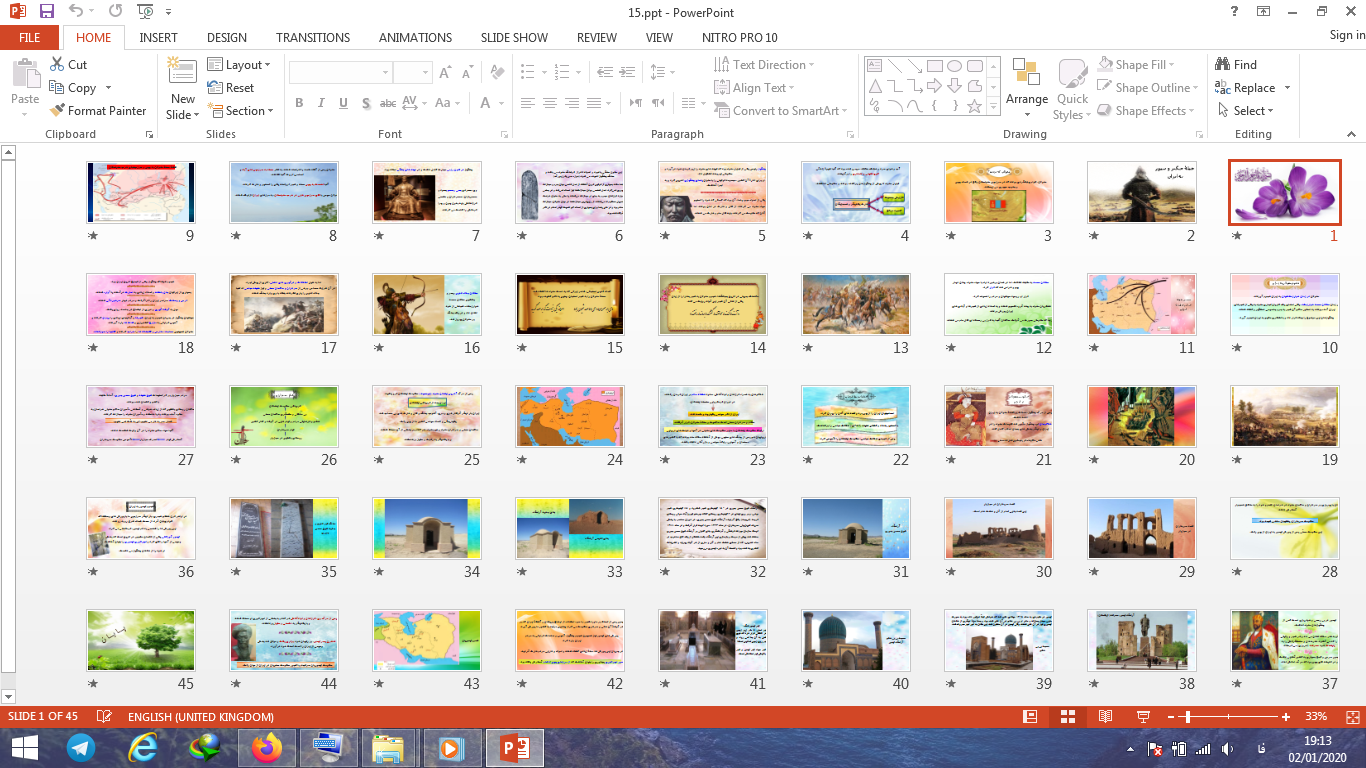Open Firefox from the taskbar
This screenshot has height=768, width=1366.
point(267,747)
